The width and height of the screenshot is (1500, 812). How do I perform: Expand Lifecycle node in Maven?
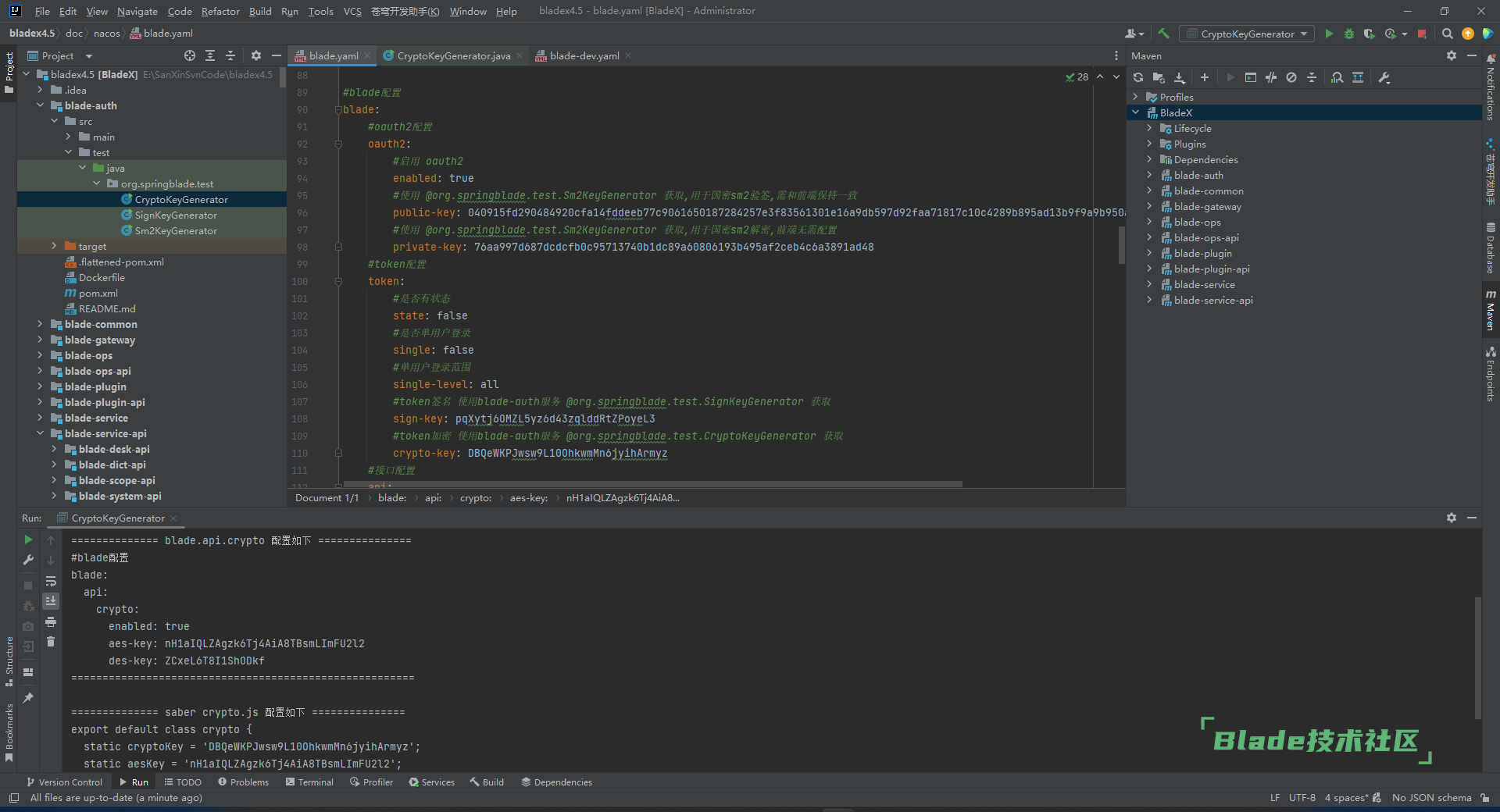[1149, 128]
